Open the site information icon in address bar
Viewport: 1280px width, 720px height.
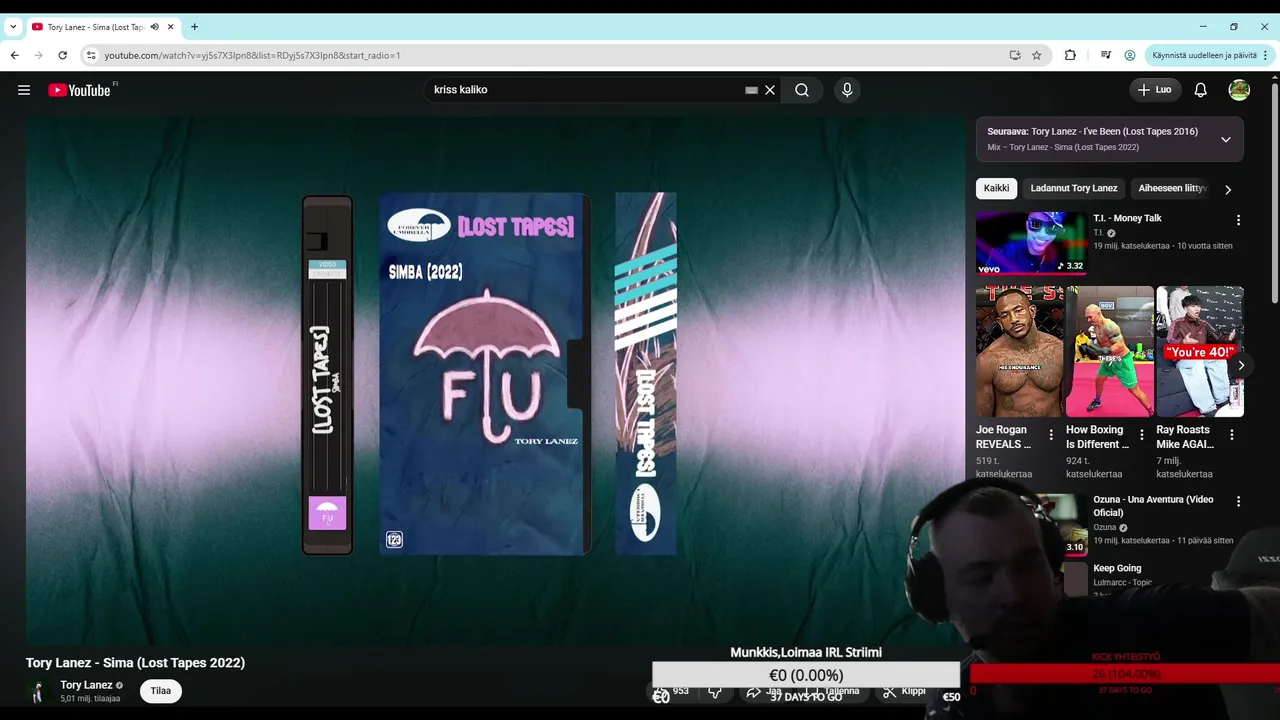click(91, 55)
